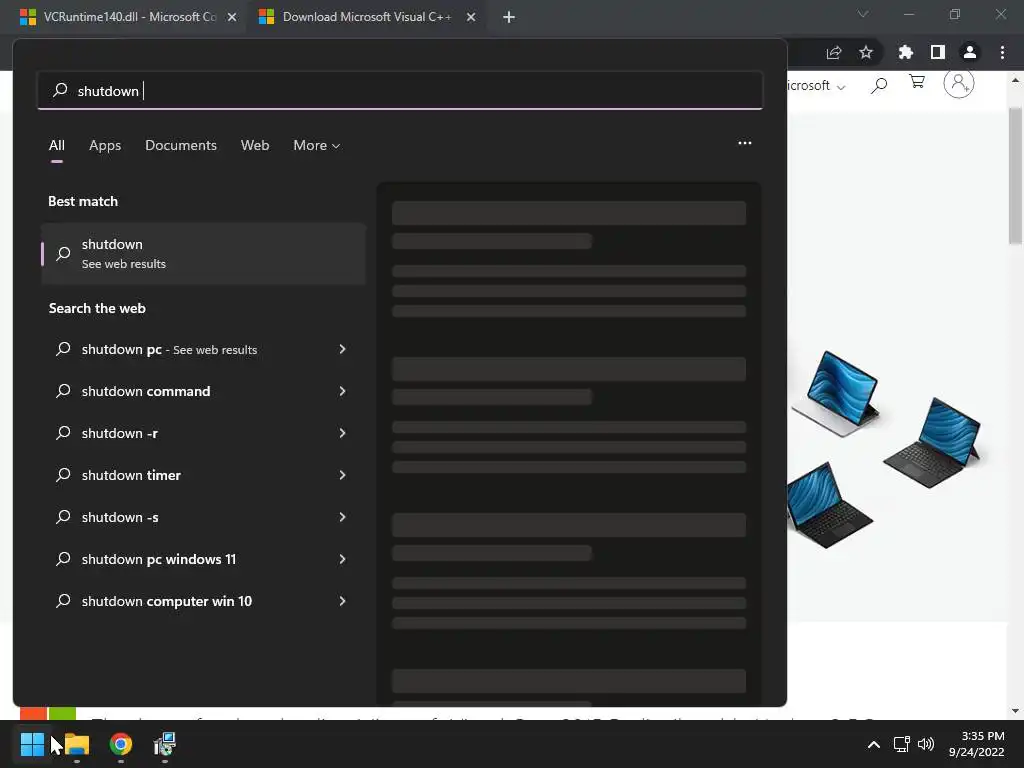Click the magnifier icon in search box
The image size is (1024, 768).
[x=60, y=89]
